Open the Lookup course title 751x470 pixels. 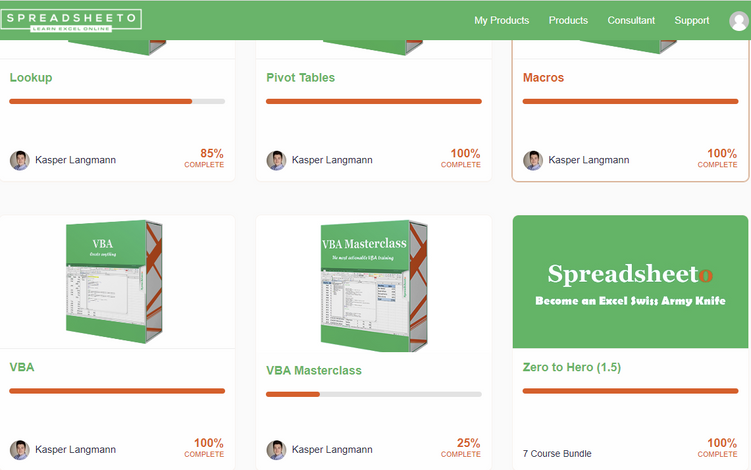[31, 78]
